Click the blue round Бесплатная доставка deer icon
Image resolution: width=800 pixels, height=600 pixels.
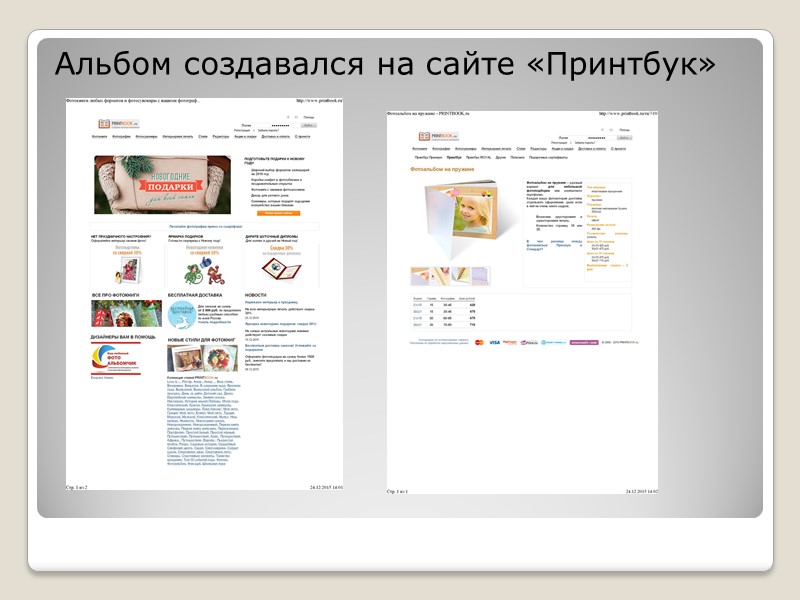click(182, 315)
